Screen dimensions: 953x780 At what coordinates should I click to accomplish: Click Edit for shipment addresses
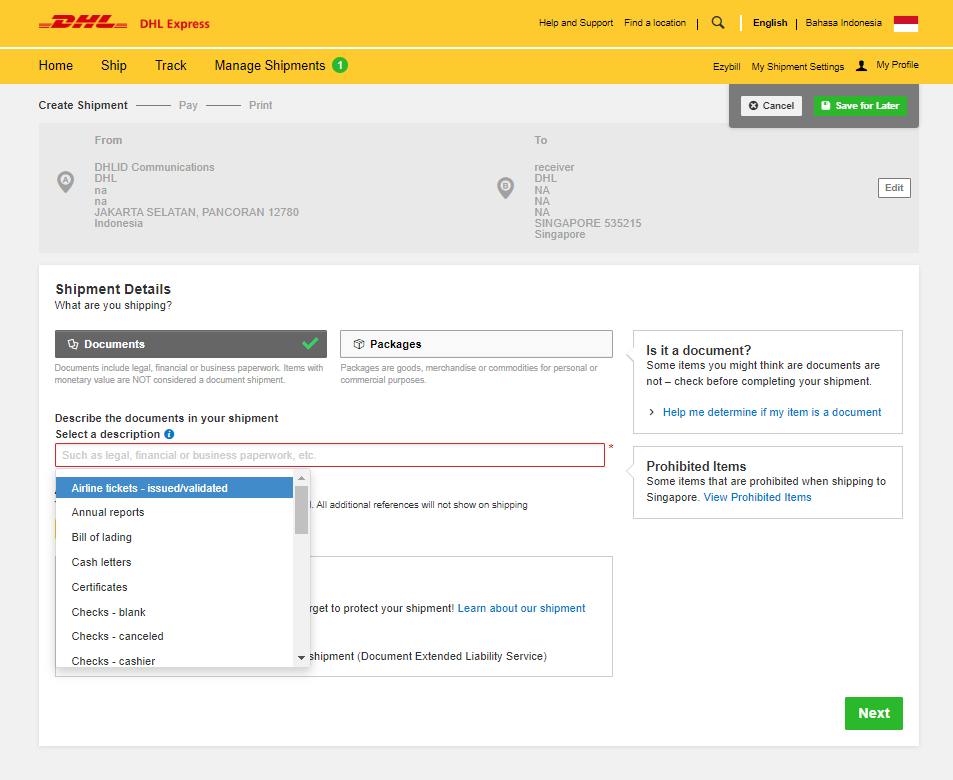pos(894,188)
